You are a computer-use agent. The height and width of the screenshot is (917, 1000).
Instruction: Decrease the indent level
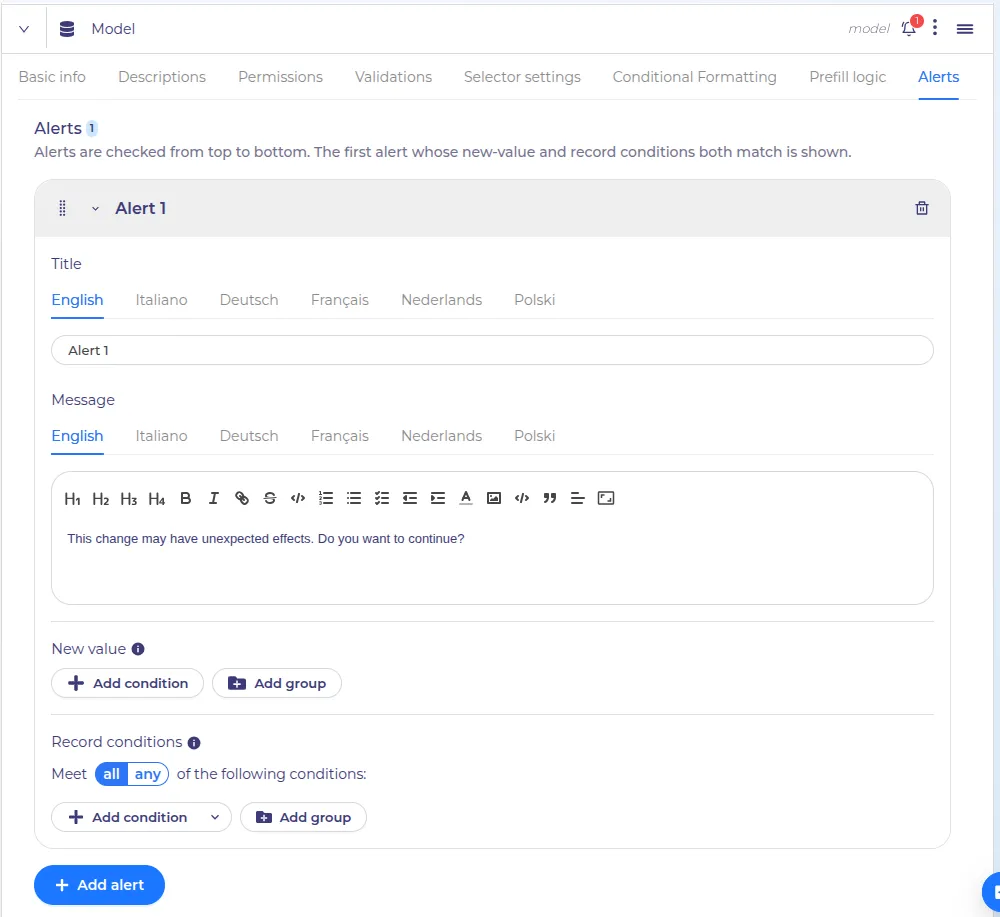[410, 499]
